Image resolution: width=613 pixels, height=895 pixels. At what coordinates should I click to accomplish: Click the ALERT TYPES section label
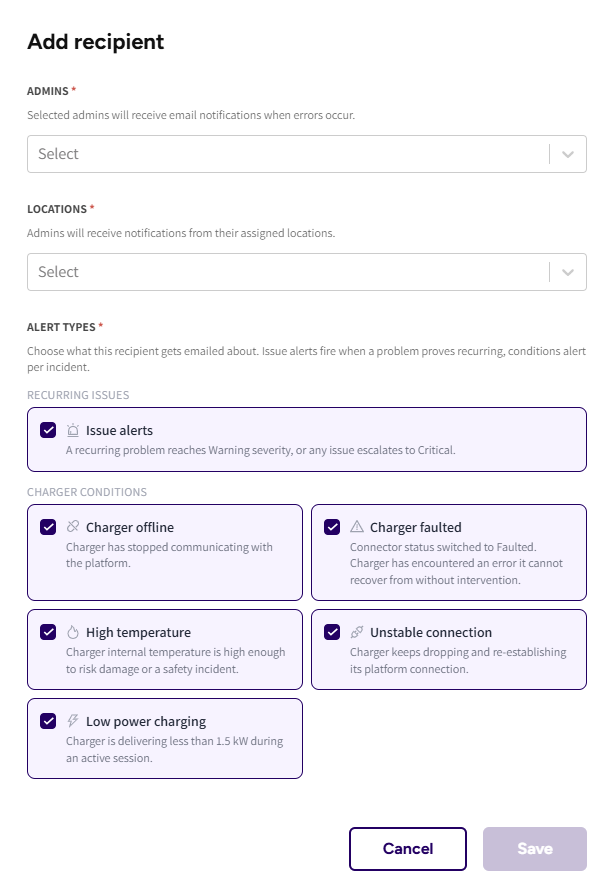point(61,327)
